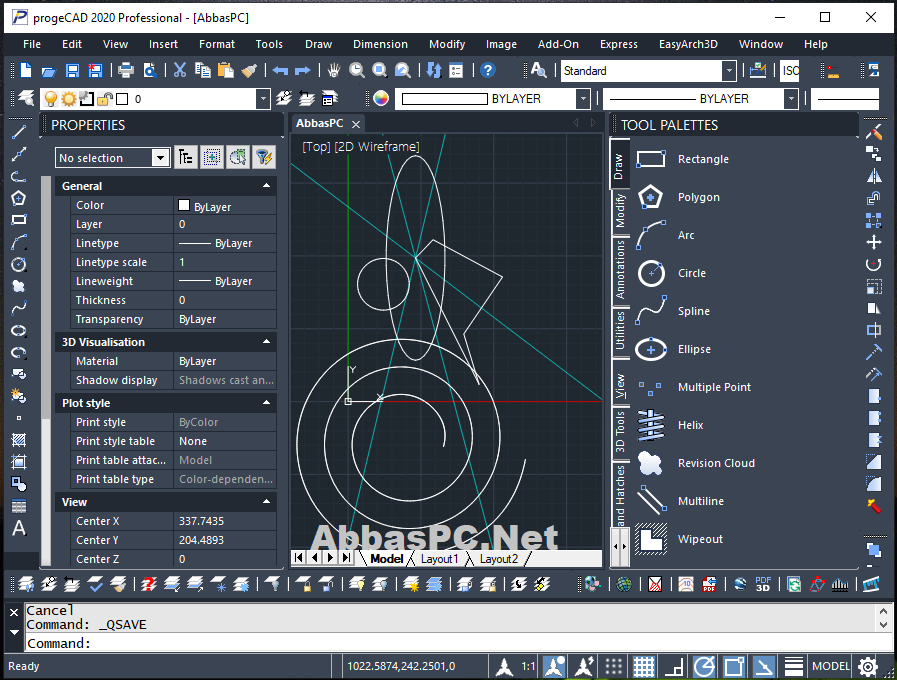Select the Line tool in left toolbar
The height and width of the screenshot is (680, 897).
pos(19,132)
